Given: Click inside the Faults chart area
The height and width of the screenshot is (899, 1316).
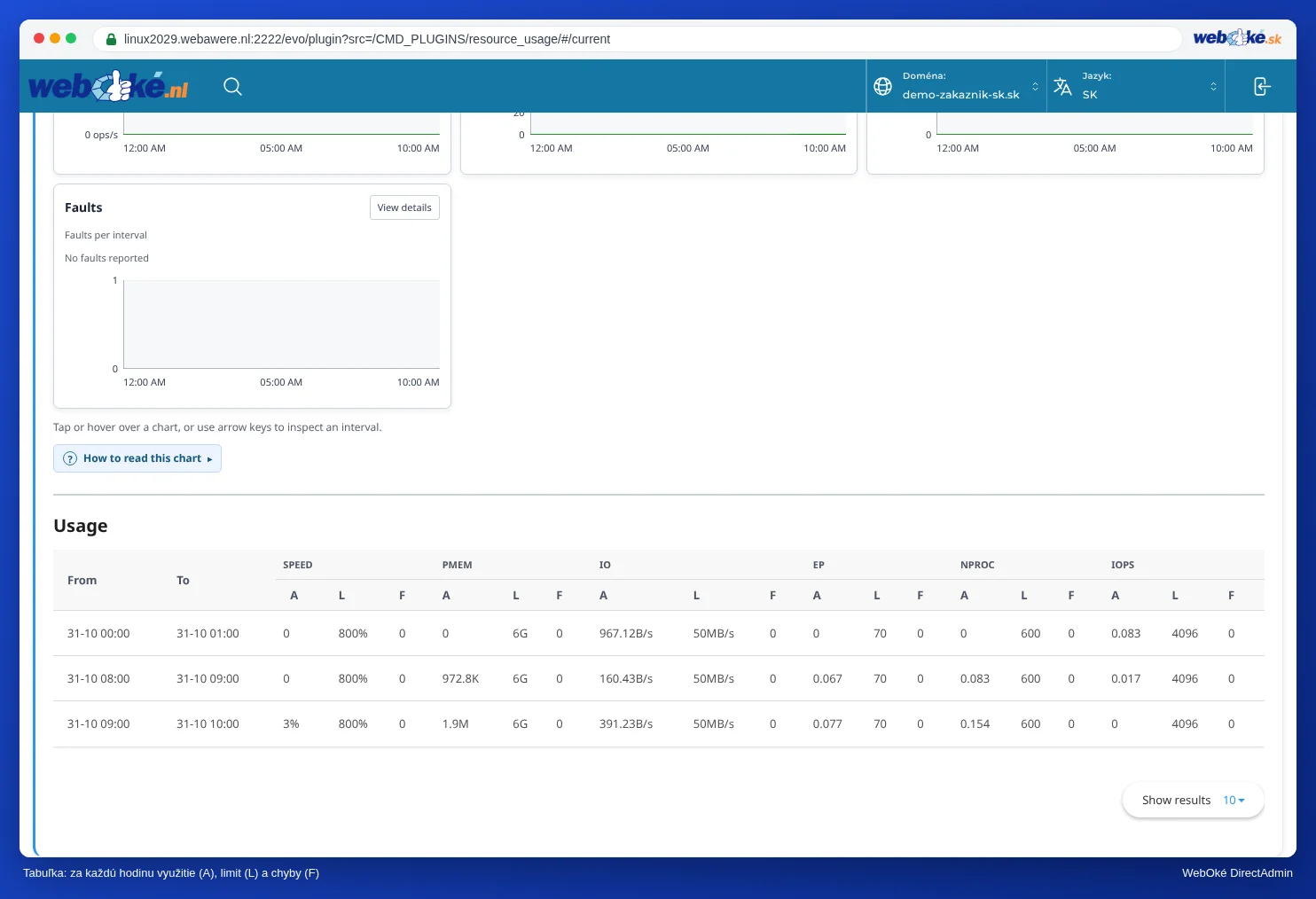Looking at the screenshot, I should (x=282, y=324).
